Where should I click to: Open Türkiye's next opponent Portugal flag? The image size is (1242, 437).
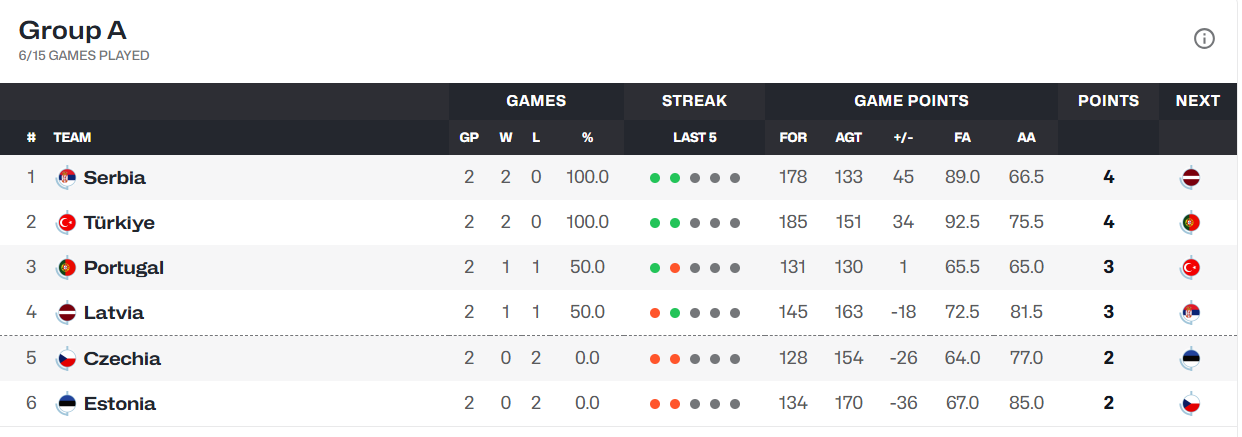(1190, 222)
